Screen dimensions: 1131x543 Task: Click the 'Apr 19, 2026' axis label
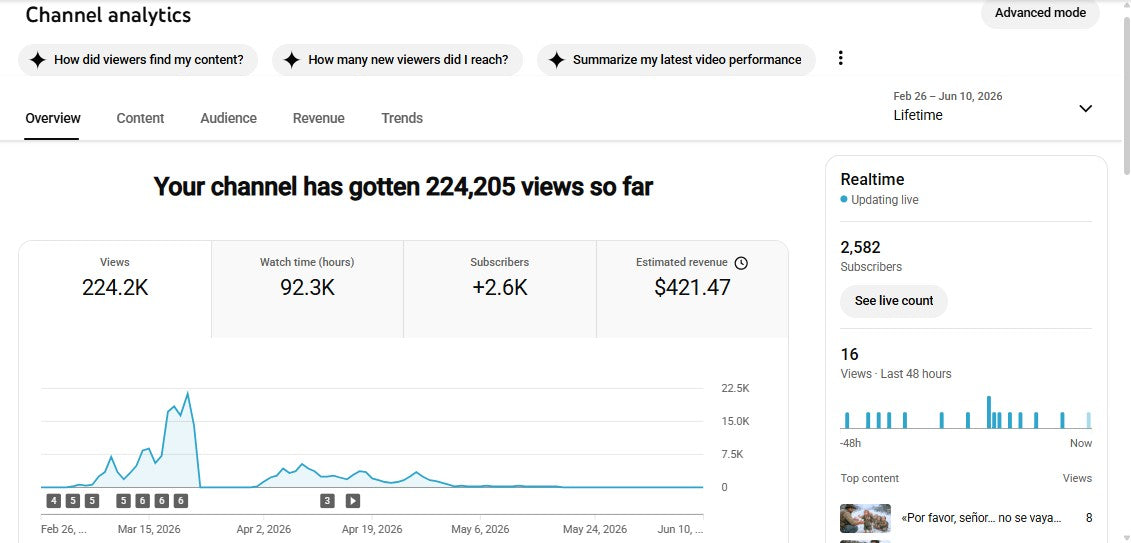pyautogui.click(x=371, y=529)
